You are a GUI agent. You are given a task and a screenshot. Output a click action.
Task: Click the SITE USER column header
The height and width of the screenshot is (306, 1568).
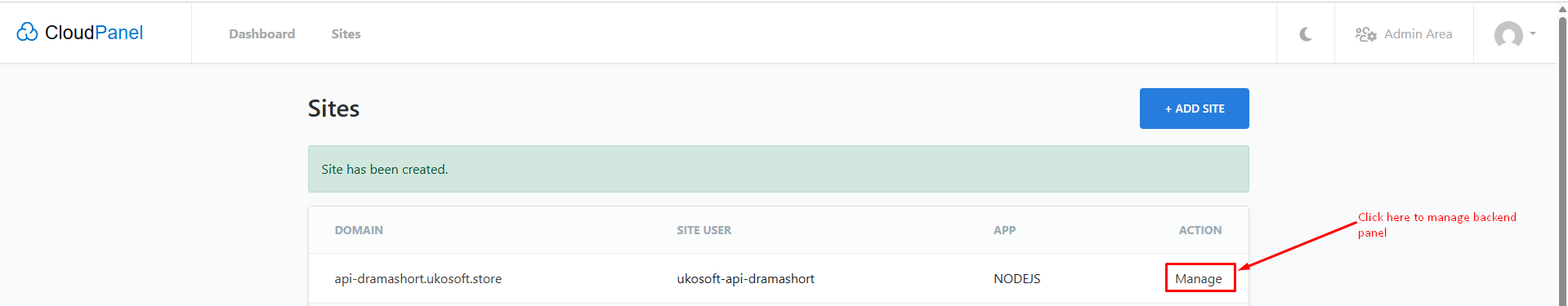coord(704,230)
